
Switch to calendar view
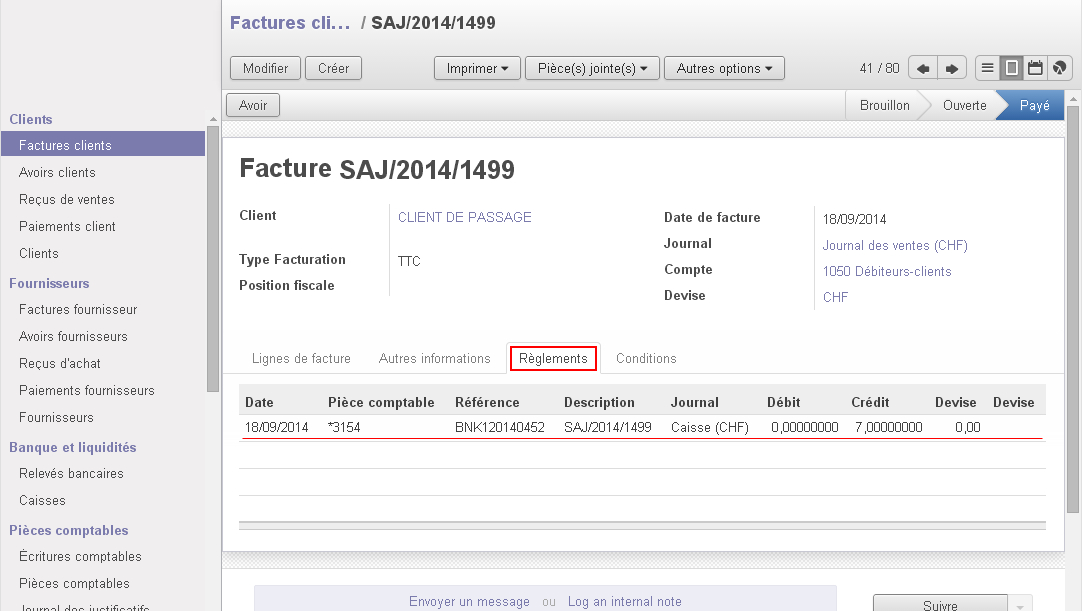(x=1035, y=68)
